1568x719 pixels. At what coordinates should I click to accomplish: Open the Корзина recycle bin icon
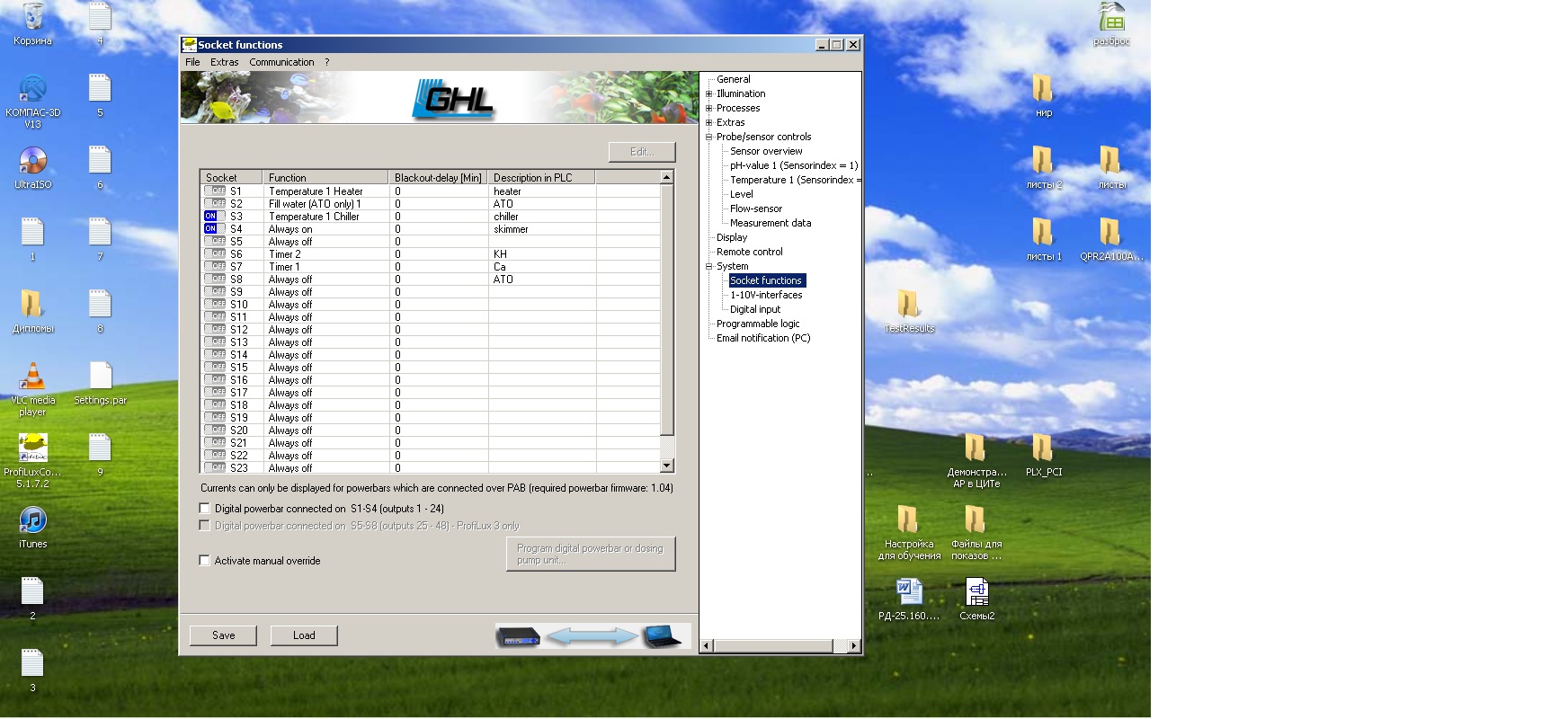[x=33, y=19]
